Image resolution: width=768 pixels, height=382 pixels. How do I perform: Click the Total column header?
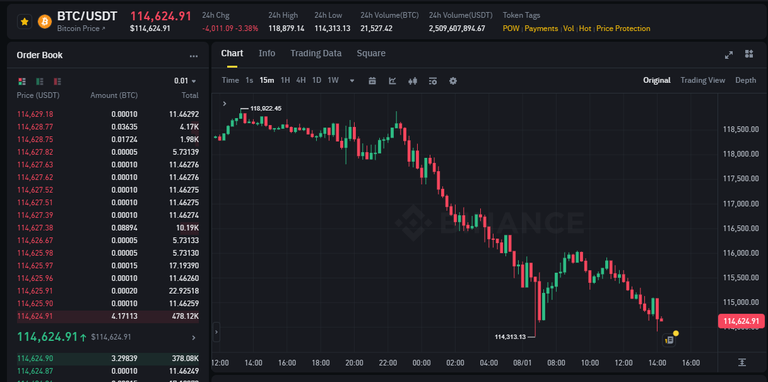(190, 95)
